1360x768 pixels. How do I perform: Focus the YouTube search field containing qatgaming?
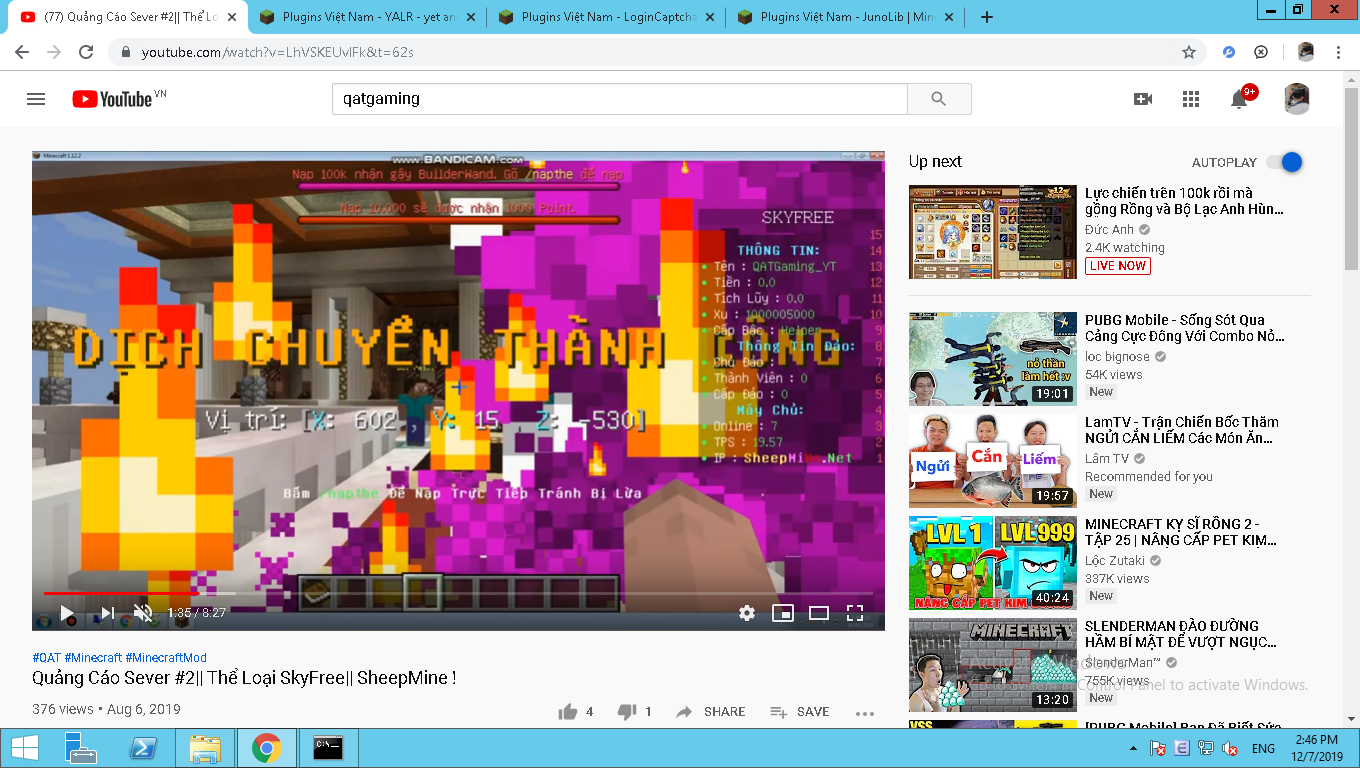620,99
